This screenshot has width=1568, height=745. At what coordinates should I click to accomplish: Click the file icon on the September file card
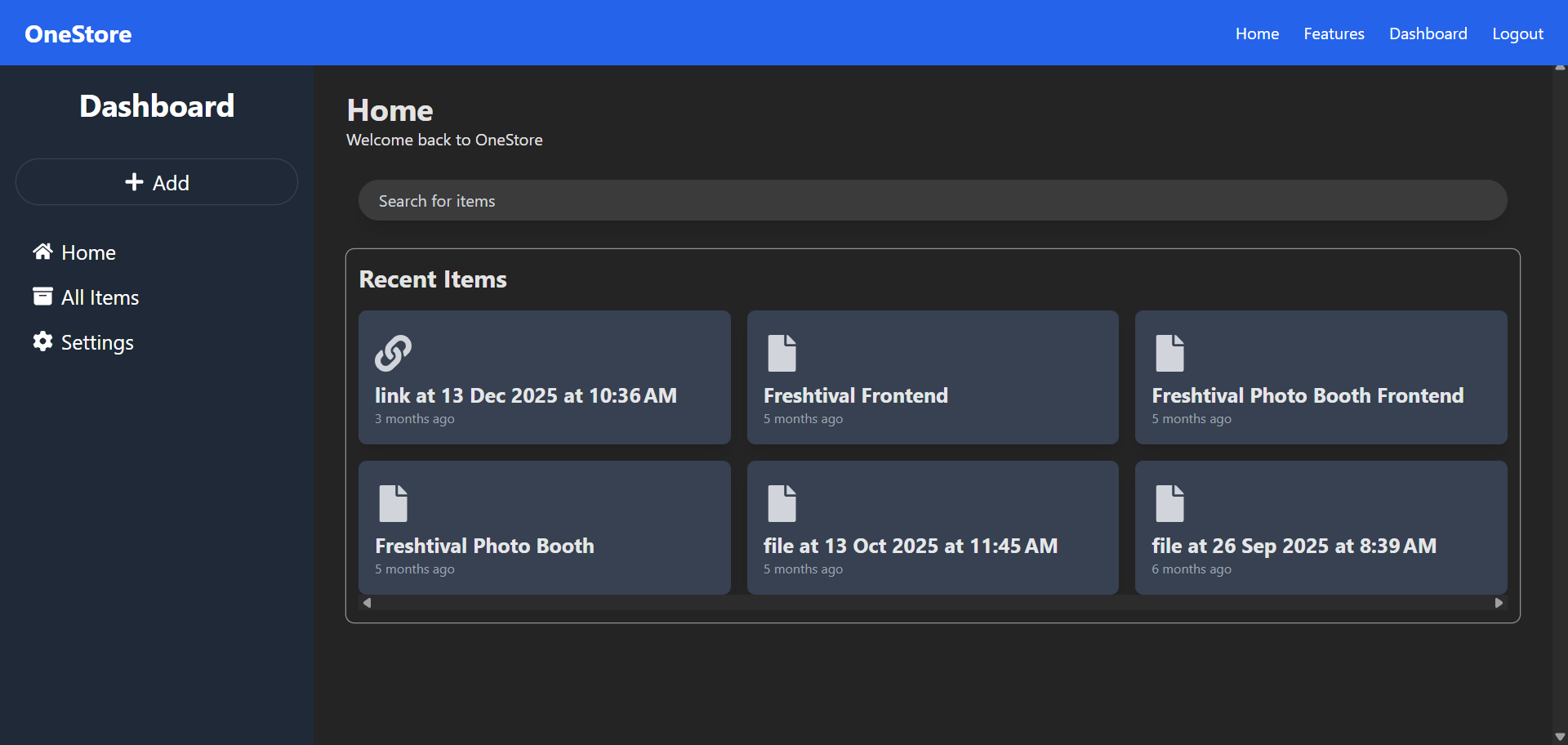click(x=1169, y=502)
